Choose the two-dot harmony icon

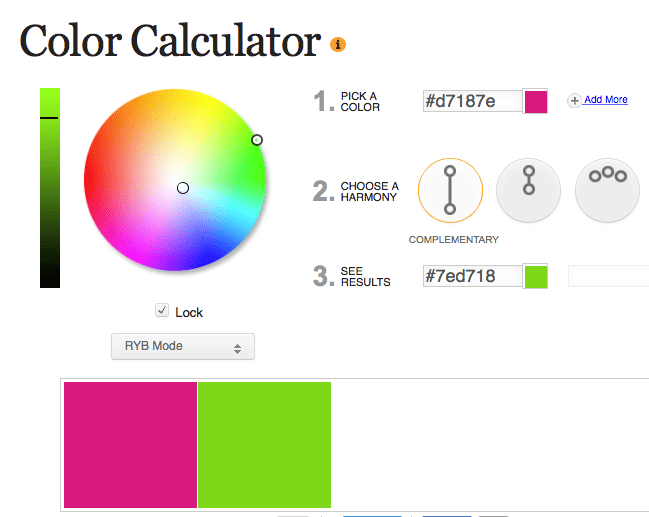(529, 189)
